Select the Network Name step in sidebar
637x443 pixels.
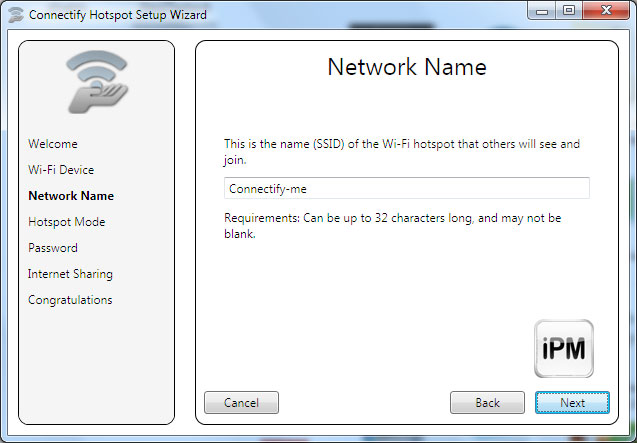coord(71,196)
